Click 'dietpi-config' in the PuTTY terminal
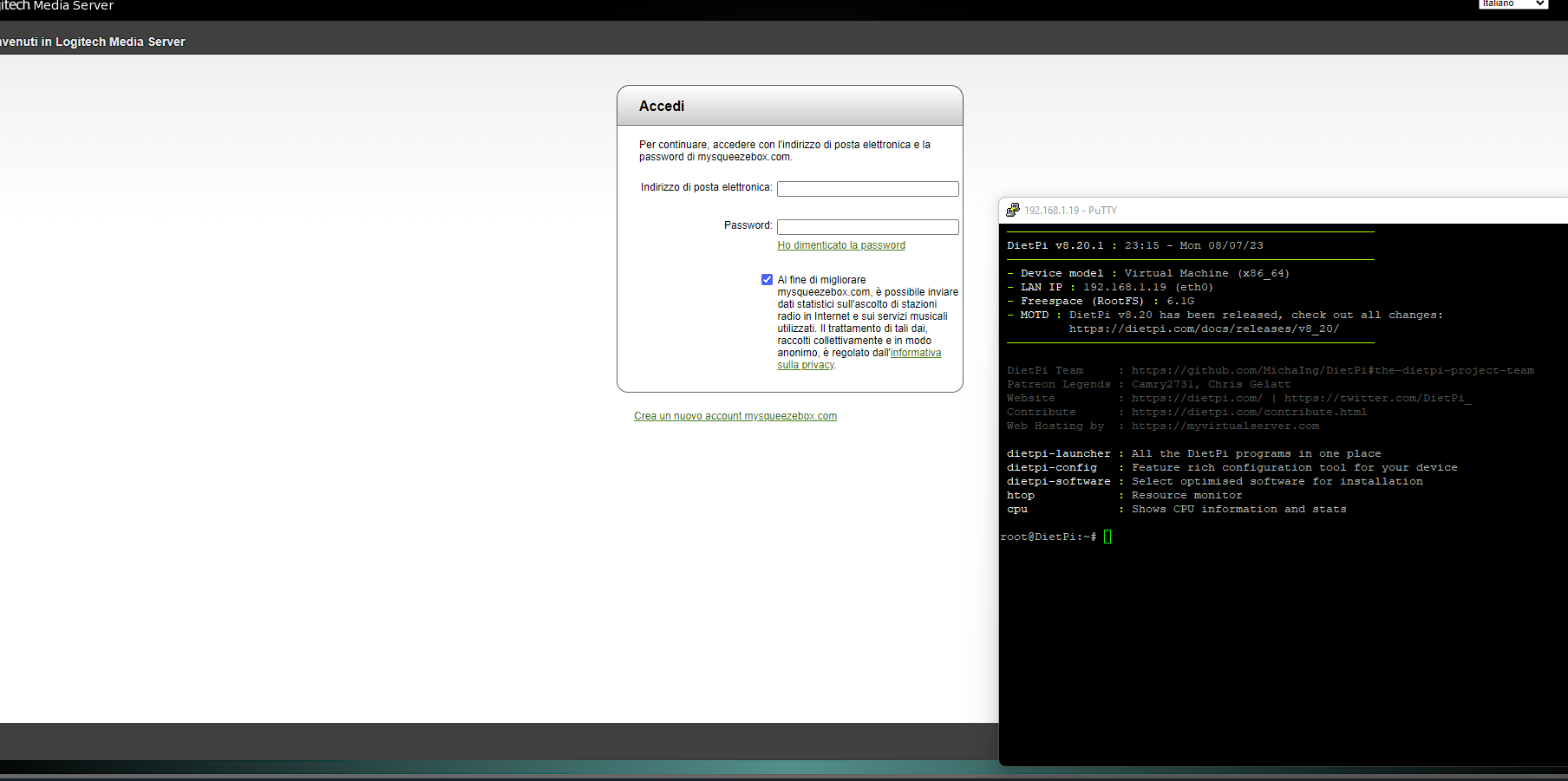The image size is (1568, 781). tap(1051, 467)
